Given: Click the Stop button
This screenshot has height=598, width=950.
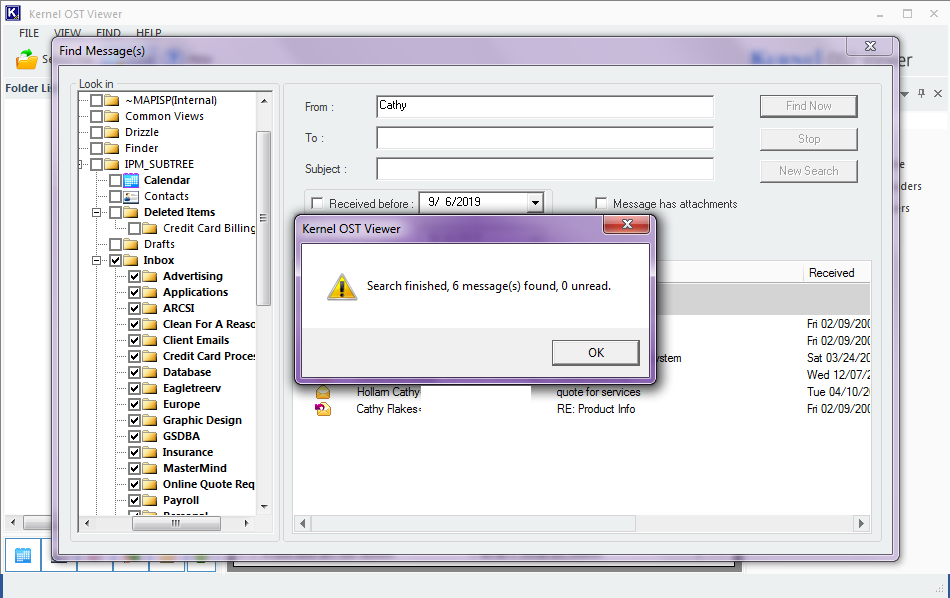Looking at the screenshot, I should (808, 139).
